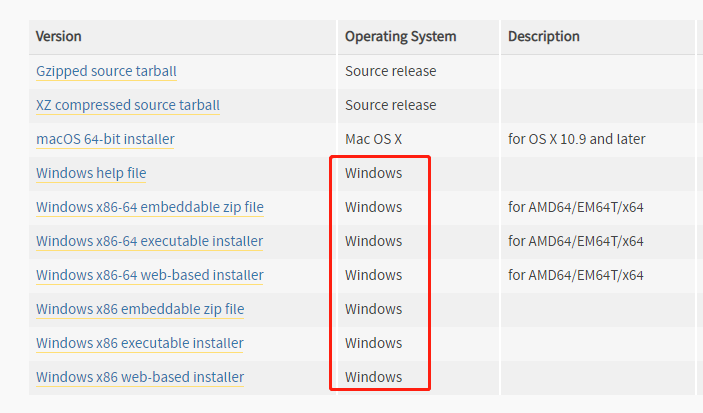Open the Windows help file link

tap(91, 173)
